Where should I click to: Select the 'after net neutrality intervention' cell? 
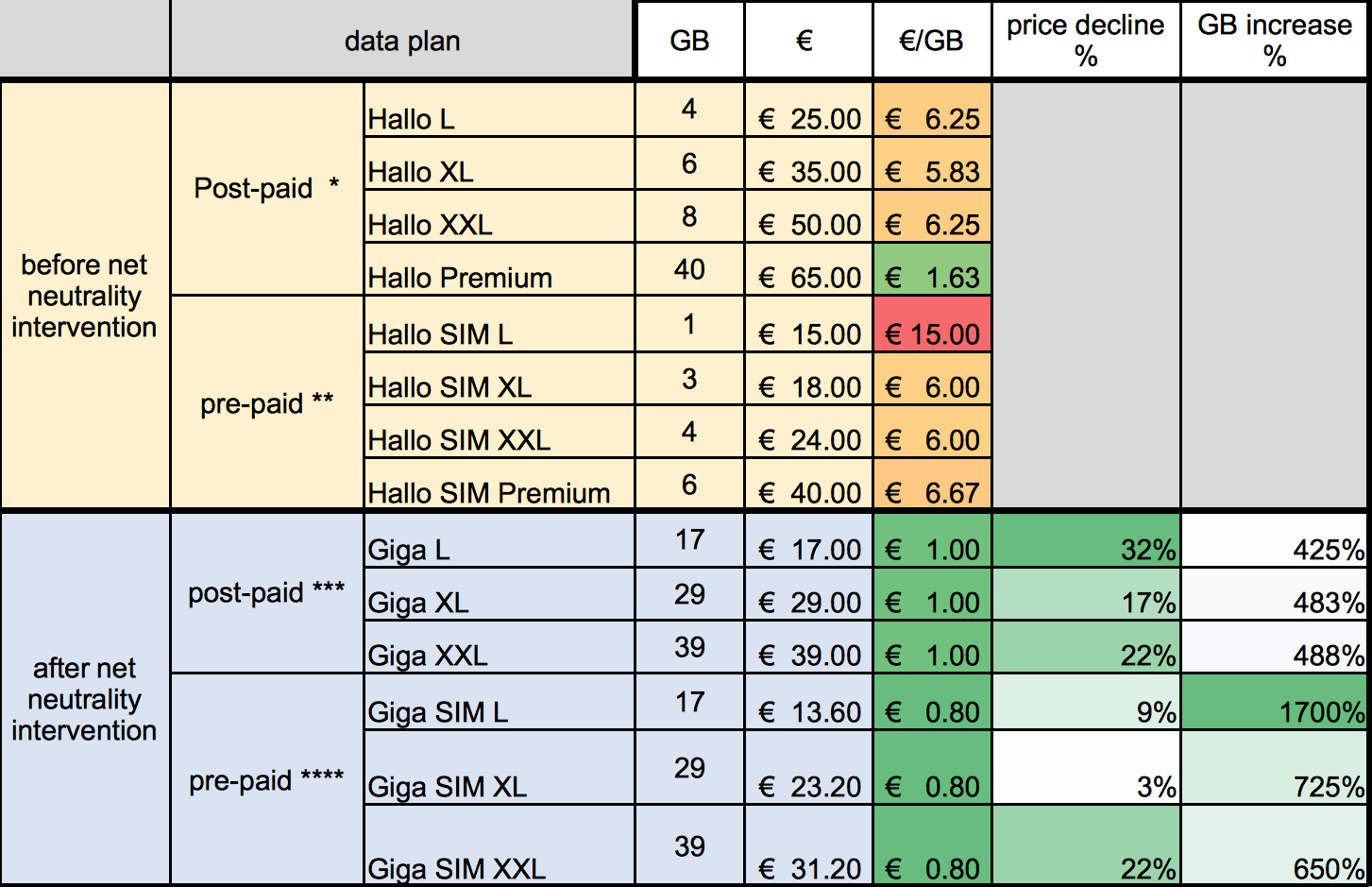point(85,699)
